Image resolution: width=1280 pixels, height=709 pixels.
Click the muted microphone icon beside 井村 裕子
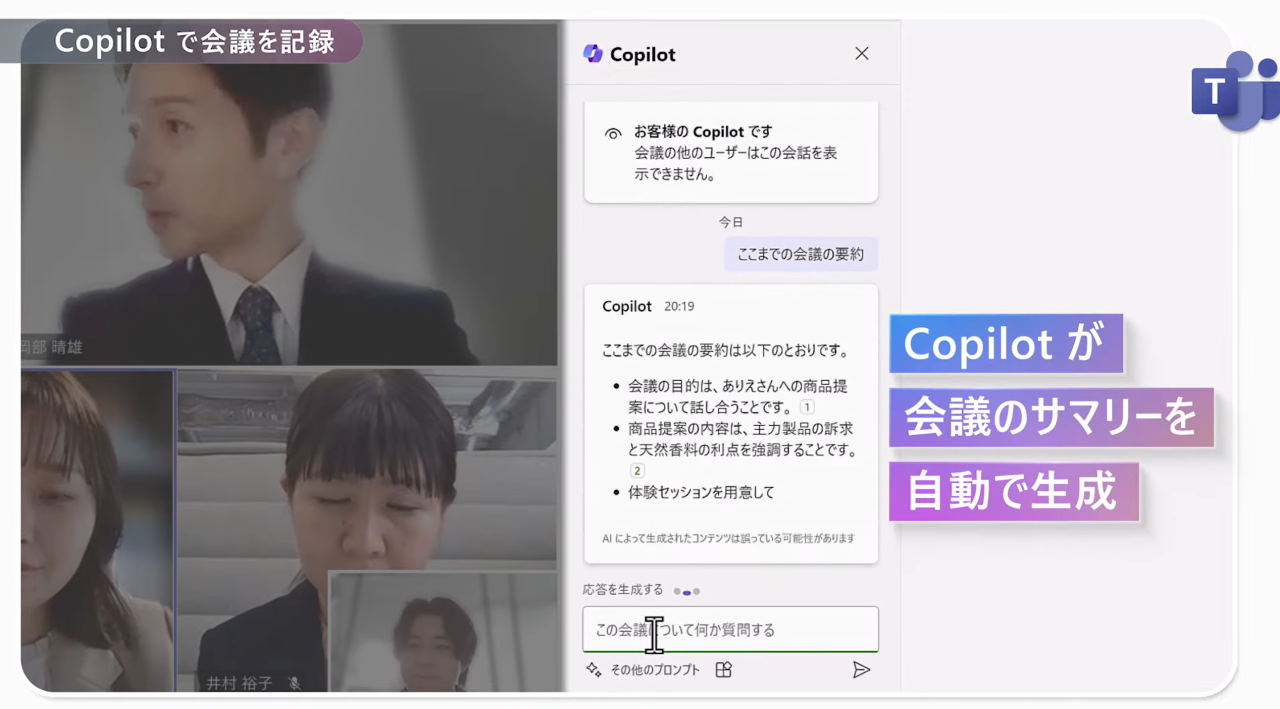(x=294, y=683)
